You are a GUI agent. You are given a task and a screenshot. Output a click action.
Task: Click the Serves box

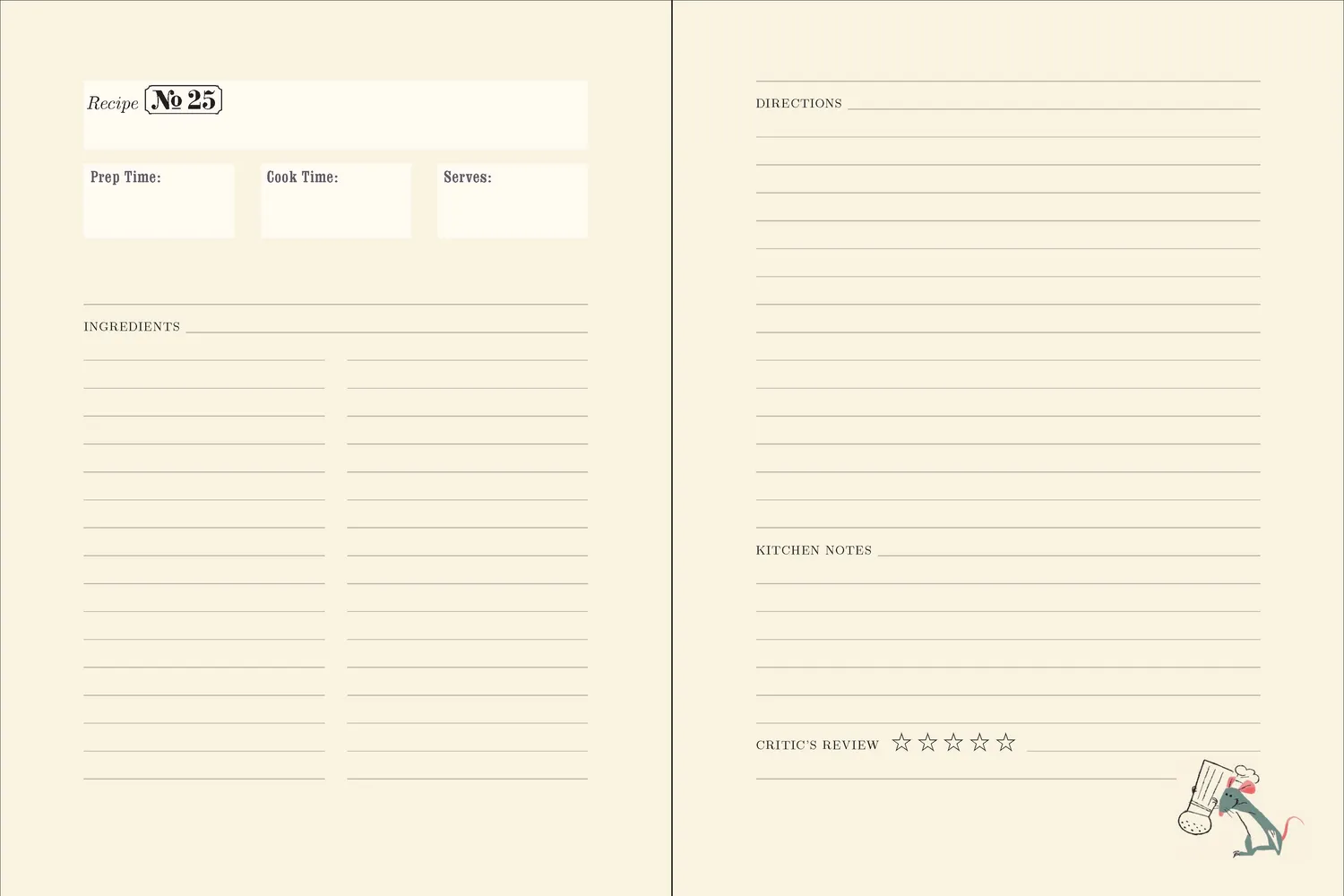[x=513, y=201]
